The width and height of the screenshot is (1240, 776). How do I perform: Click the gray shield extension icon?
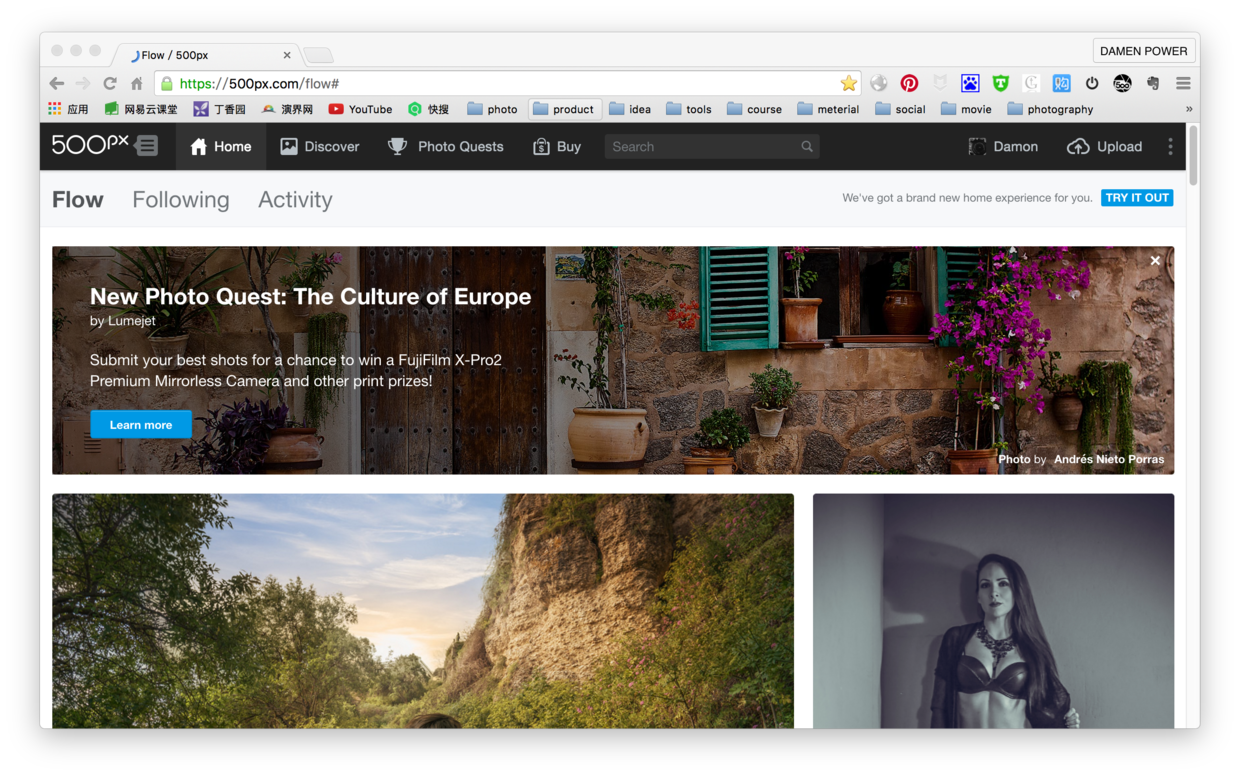[x=940, y=83]
